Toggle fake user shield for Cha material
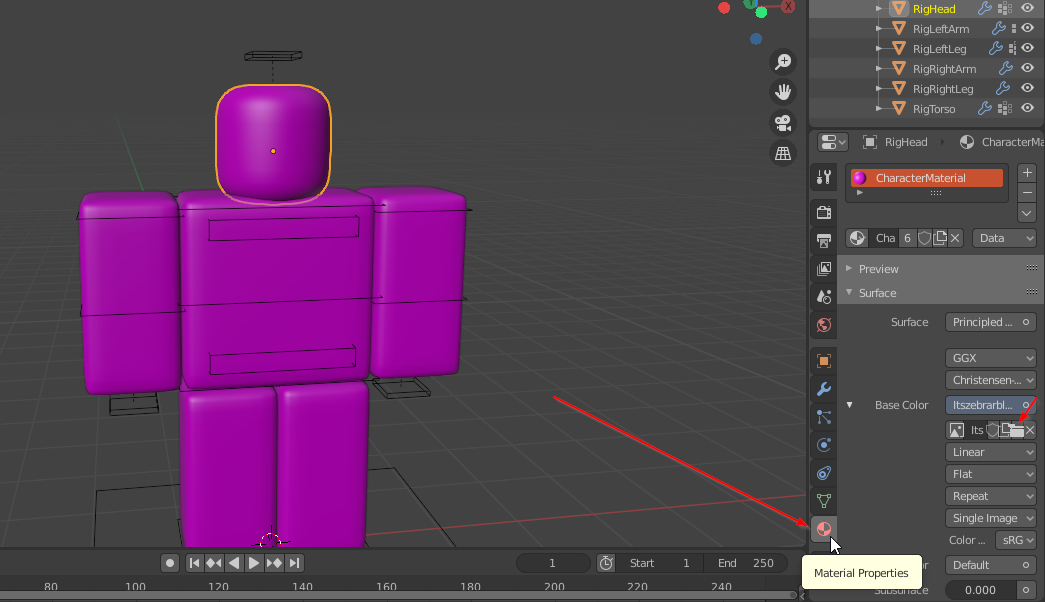 coord(924,238)
